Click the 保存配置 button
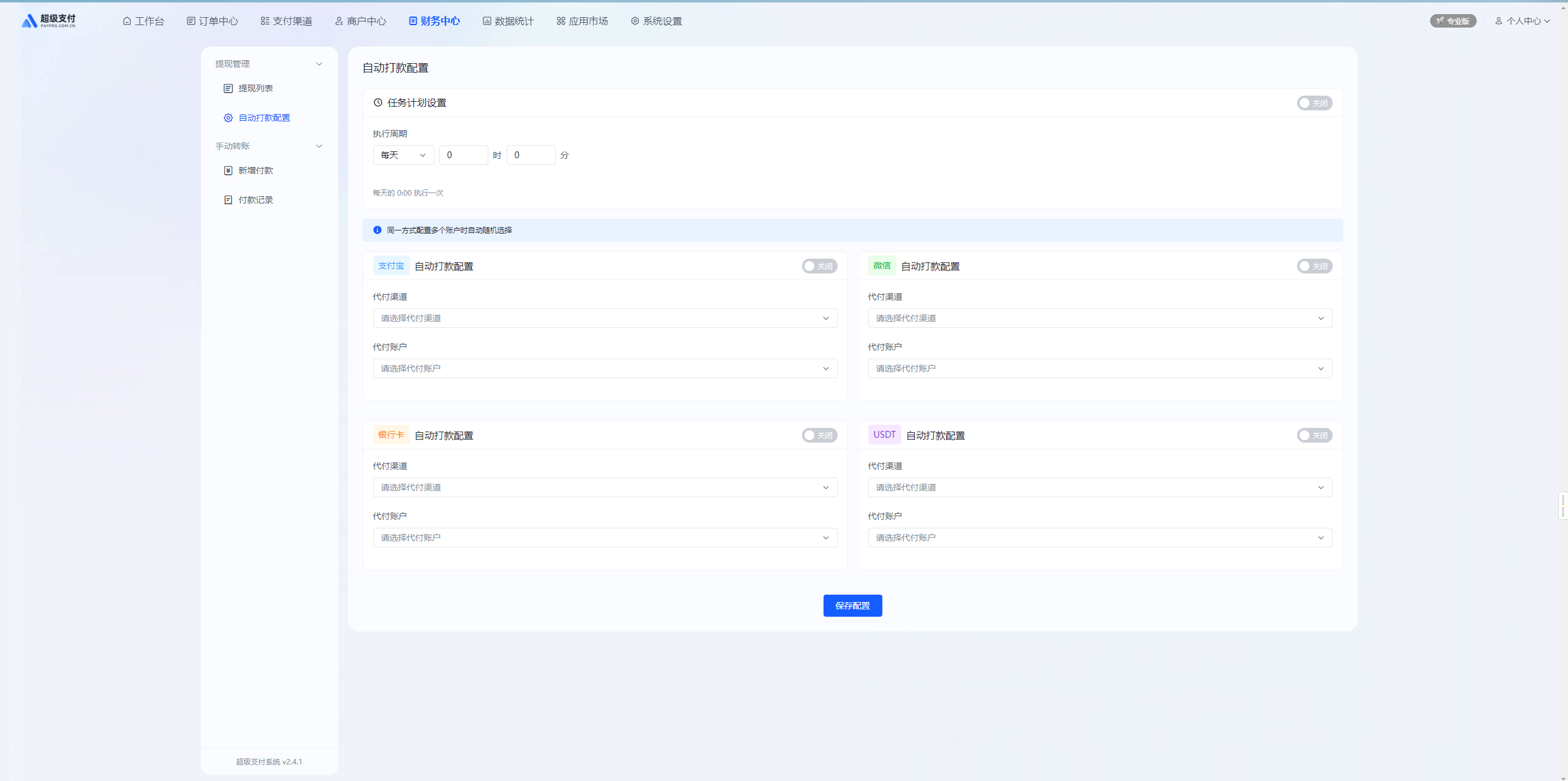The height and width of the screenshot is (781, 1568). tap(852, 606)
